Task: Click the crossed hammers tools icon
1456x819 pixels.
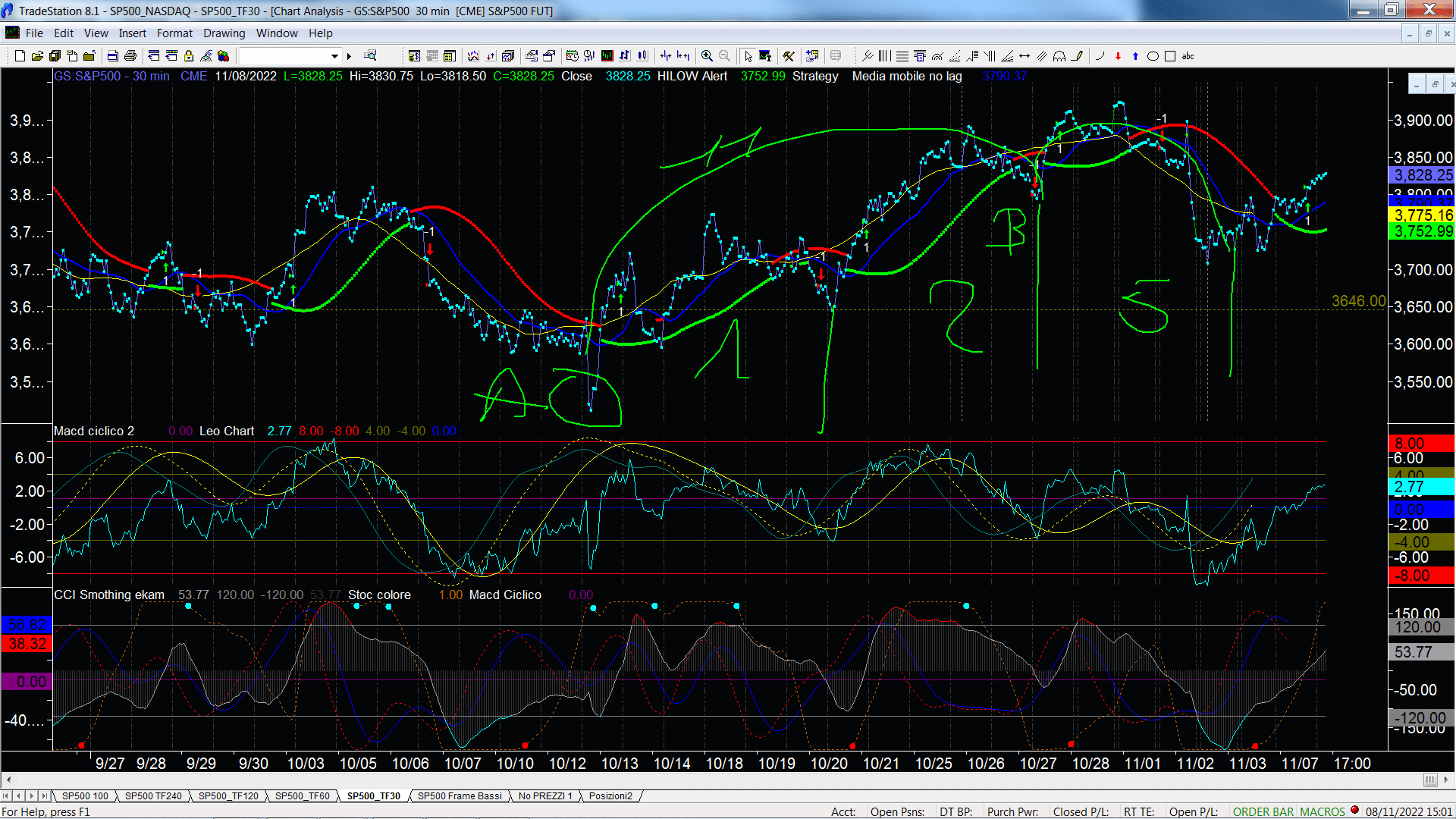Action: [x=789, y=56]
